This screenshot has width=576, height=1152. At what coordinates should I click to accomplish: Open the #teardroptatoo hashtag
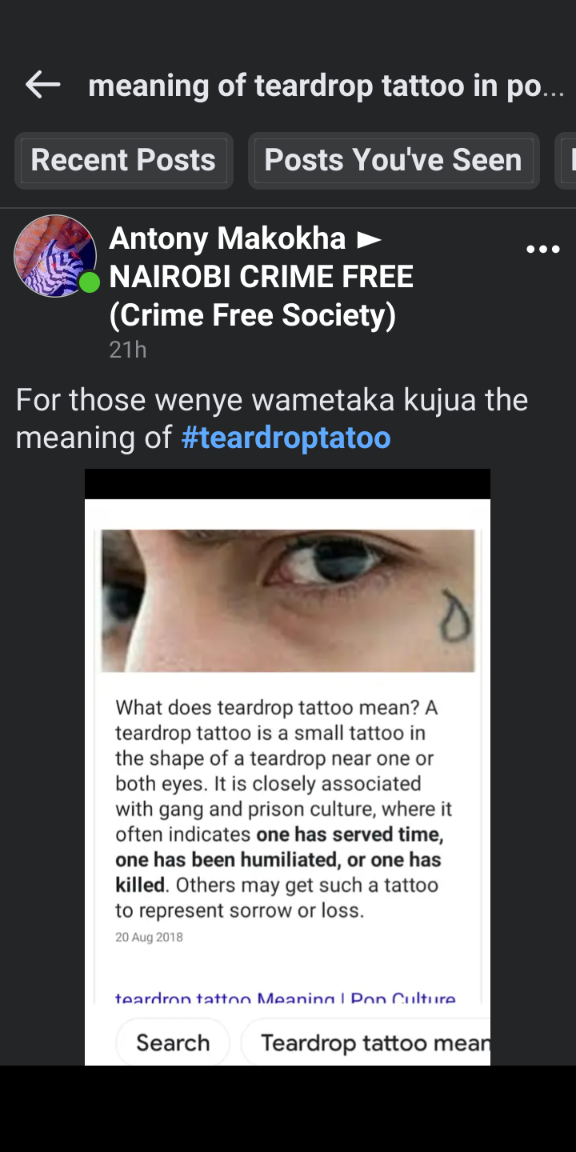(x=286, y=438)
